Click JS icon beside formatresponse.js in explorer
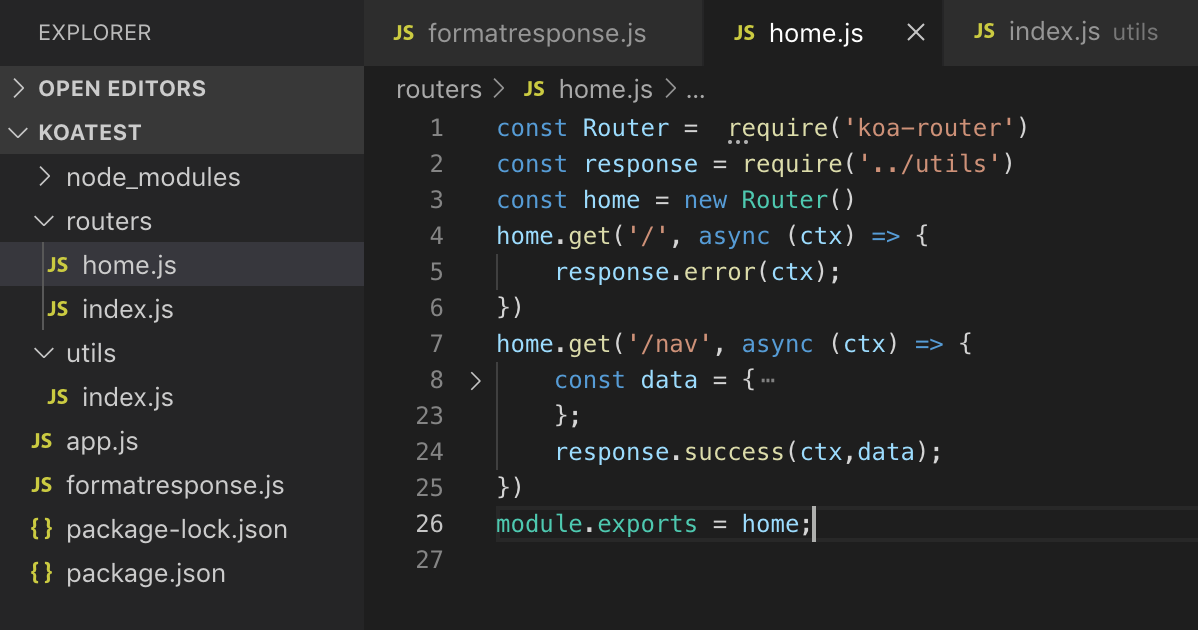 [42, 485]
